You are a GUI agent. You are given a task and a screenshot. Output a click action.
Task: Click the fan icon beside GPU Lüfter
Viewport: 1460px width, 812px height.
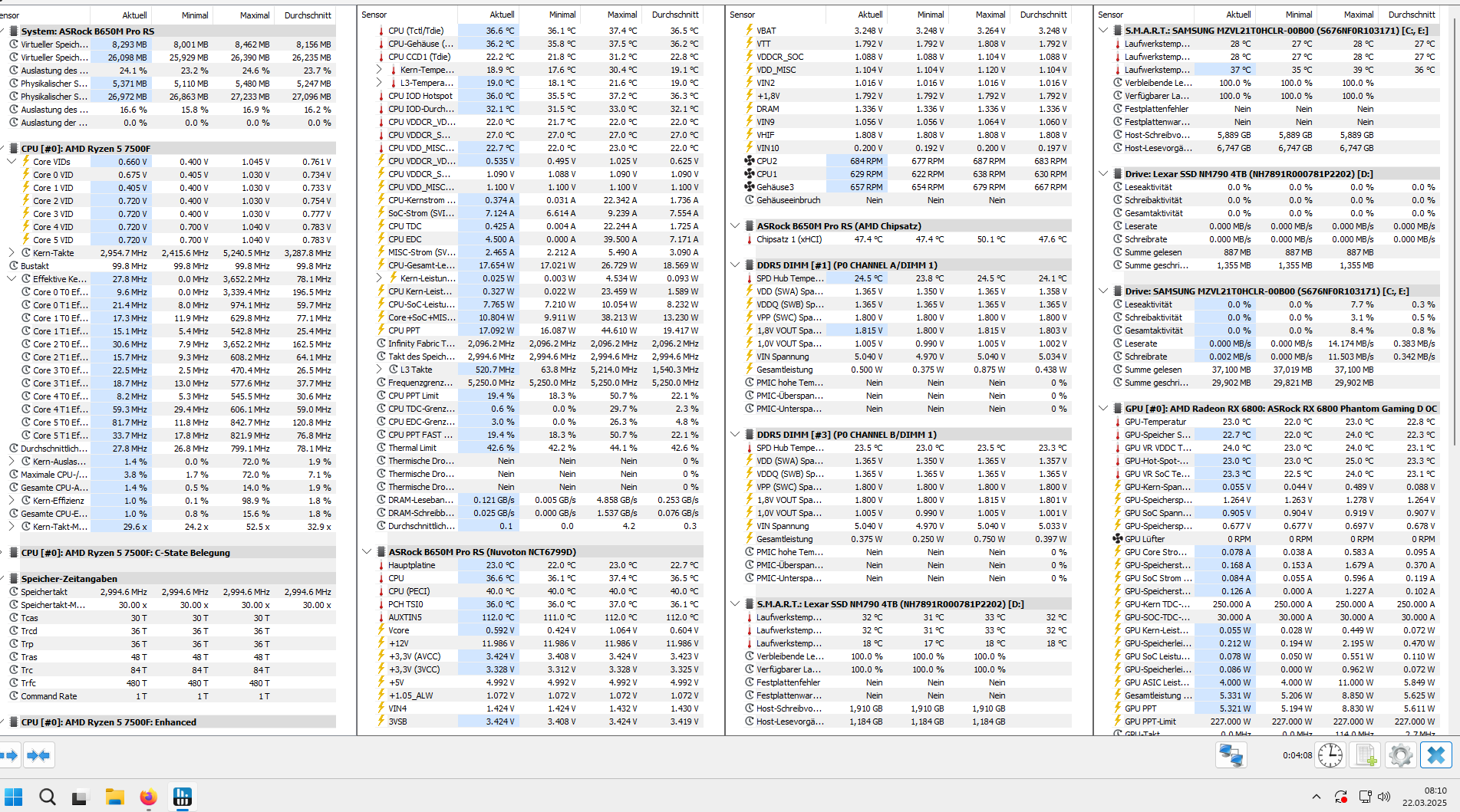[1118, 539]
